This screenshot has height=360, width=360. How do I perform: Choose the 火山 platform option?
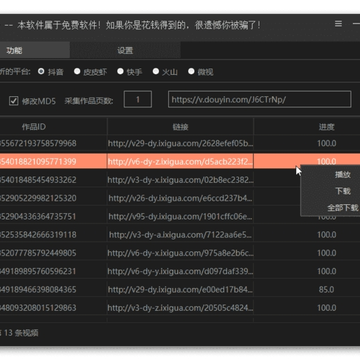[156, 71]
